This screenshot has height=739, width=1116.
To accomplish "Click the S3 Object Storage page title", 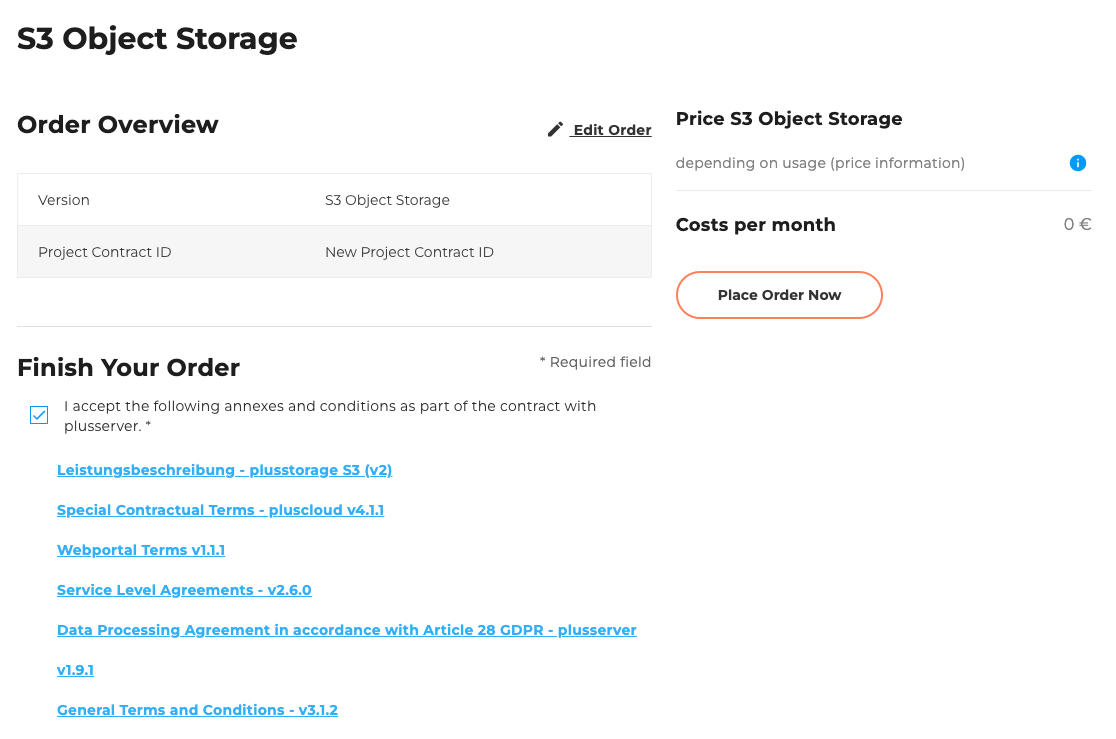I will tap(156, 38).
